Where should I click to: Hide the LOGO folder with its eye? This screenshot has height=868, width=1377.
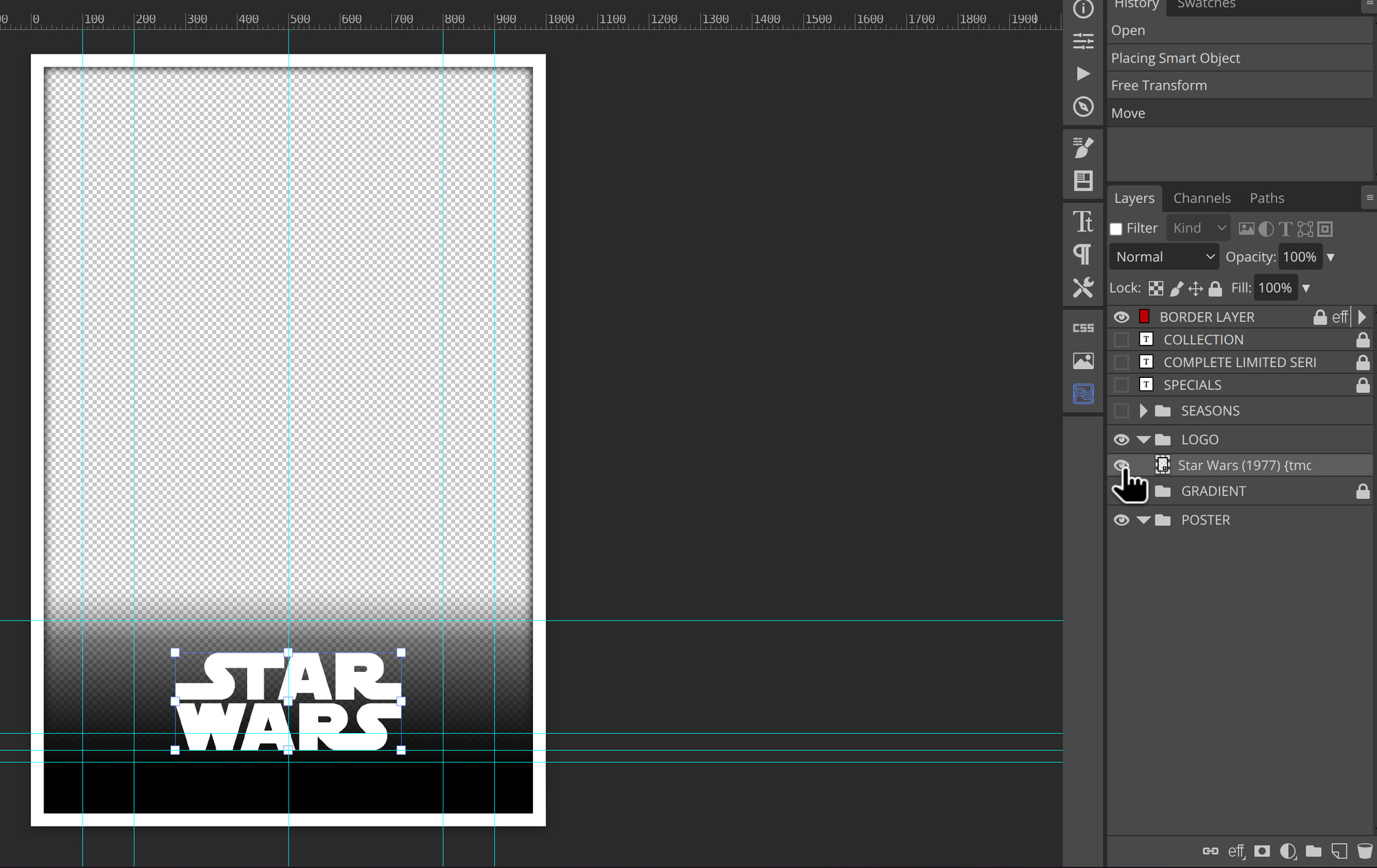1122,439
